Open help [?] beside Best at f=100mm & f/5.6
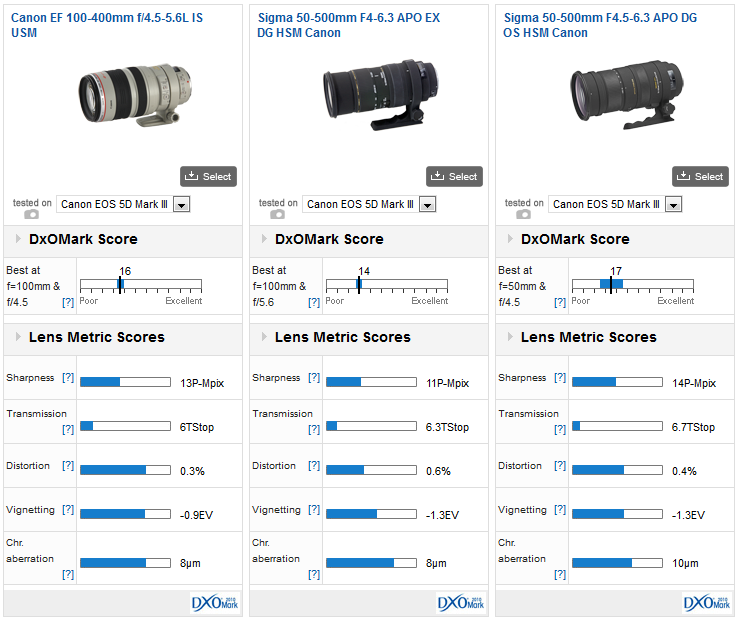Screen dimensions: 737x620 coord(314,302)
